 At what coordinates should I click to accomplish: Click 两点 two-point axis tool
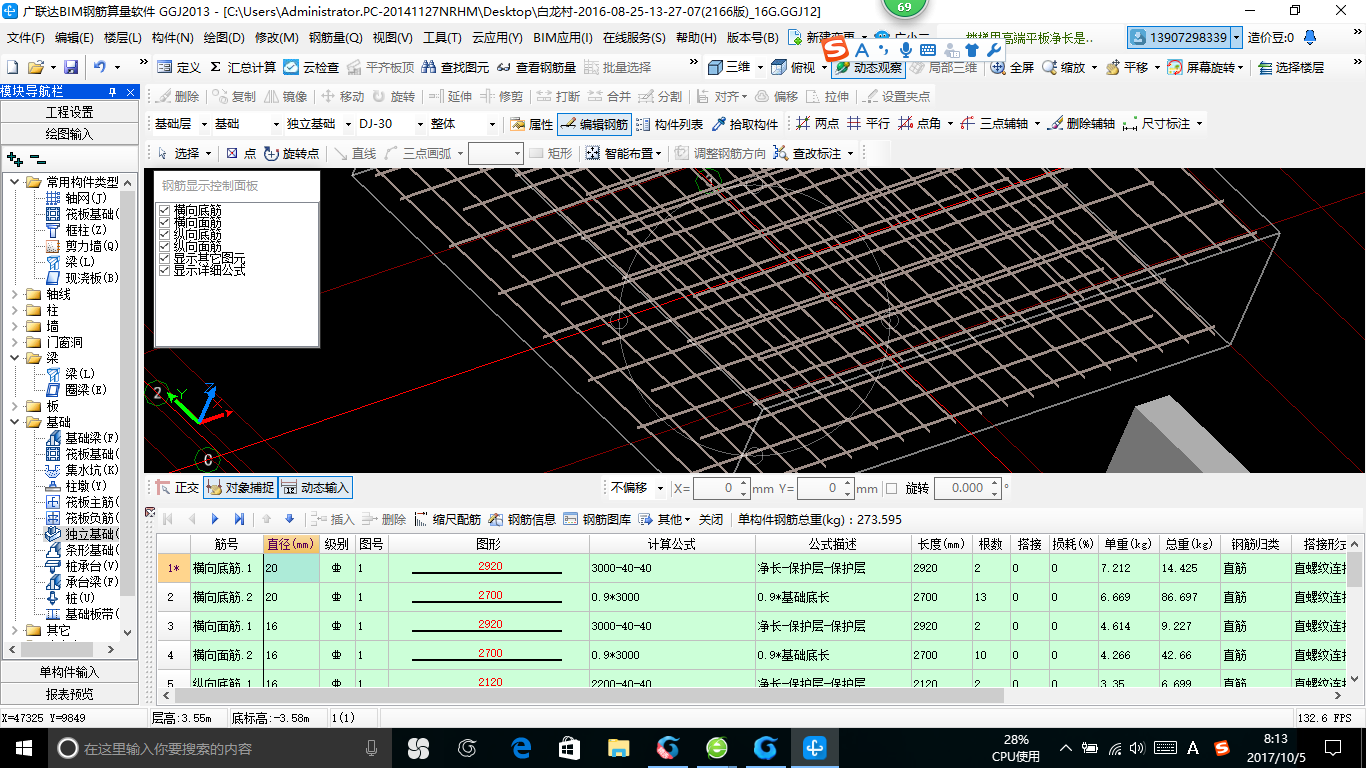coord(818,124)
